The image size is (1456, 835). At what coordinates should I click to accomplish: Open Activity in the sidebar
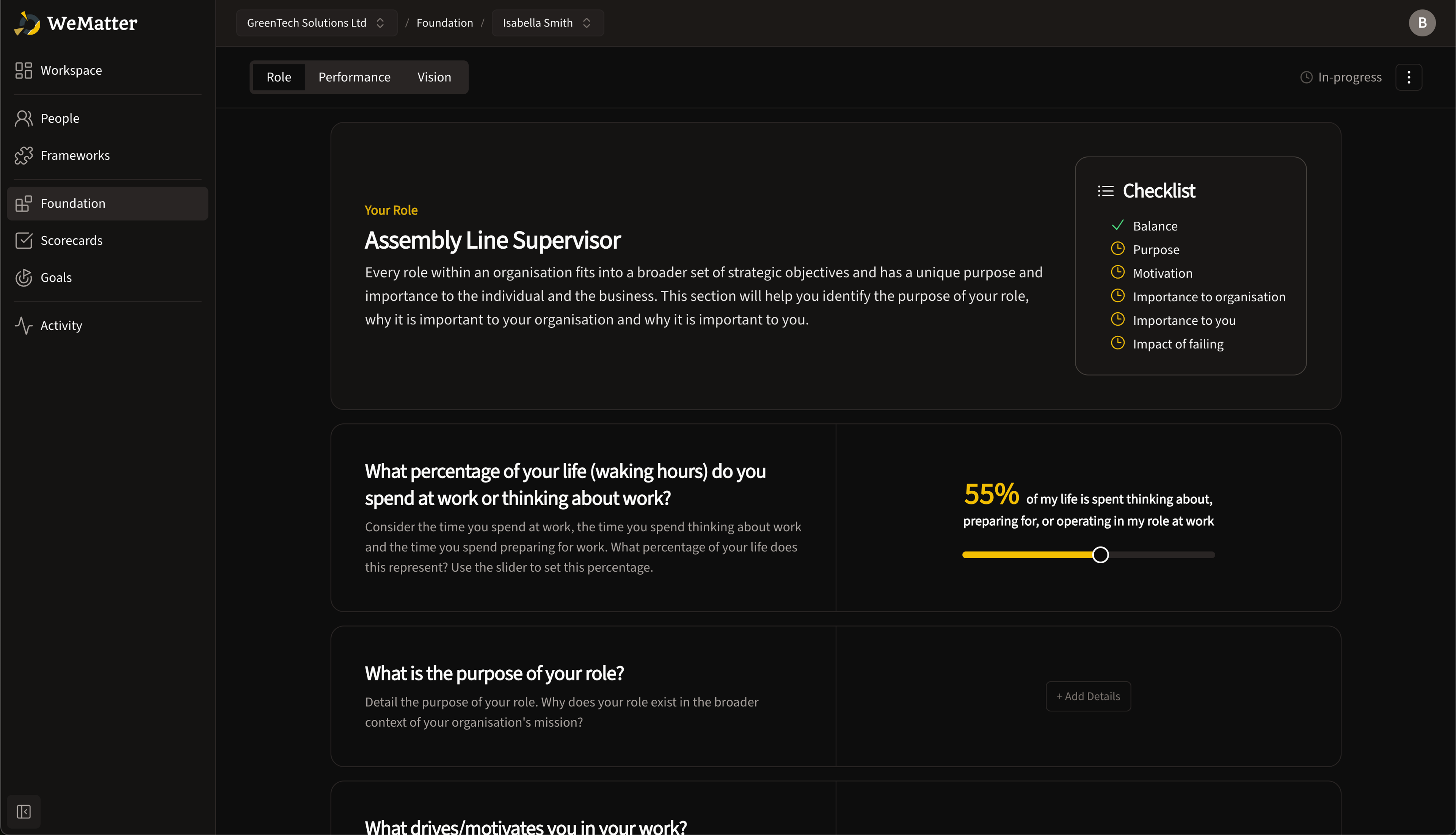[x=107, y=325]
